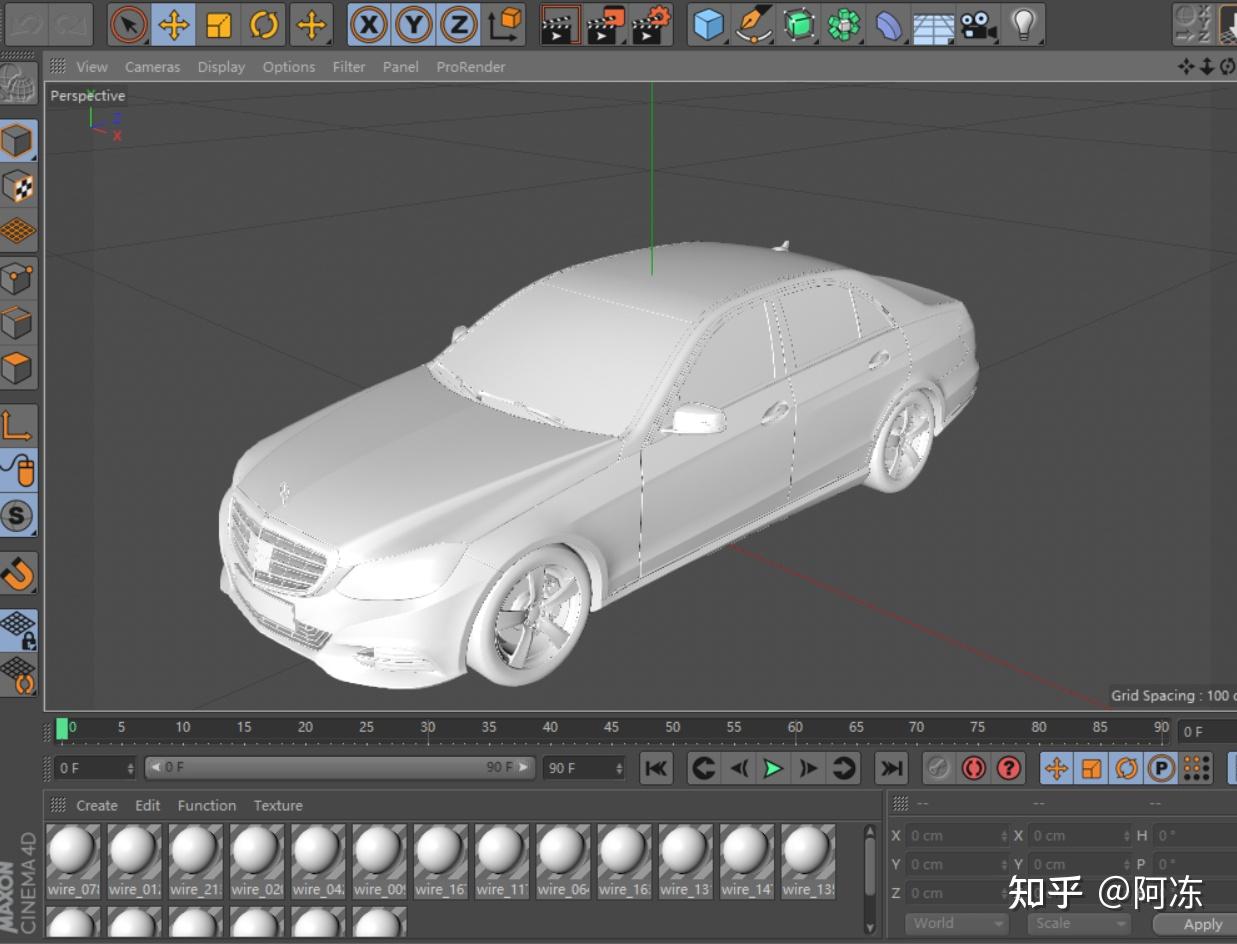
Task: Add a Light using the bulb icon
Action: click(x=1022, y=24)
